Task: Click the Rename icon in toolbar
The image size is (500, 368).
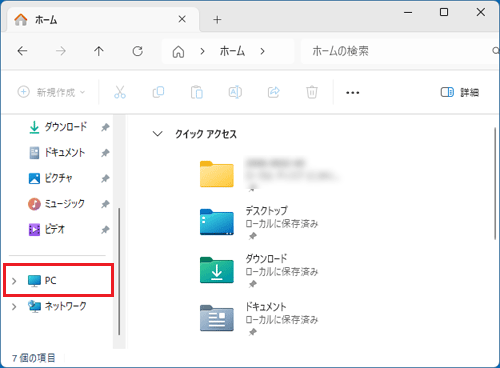Action: 235,92
